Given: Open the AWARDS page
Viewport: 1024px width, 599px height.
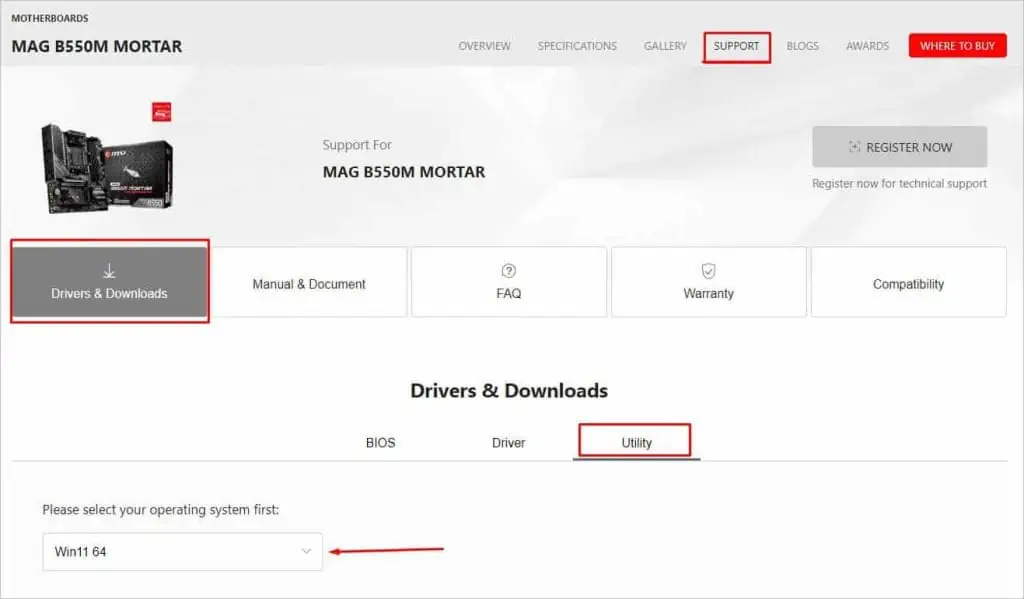Looking at the screenshot, I should tap(867, 45).
